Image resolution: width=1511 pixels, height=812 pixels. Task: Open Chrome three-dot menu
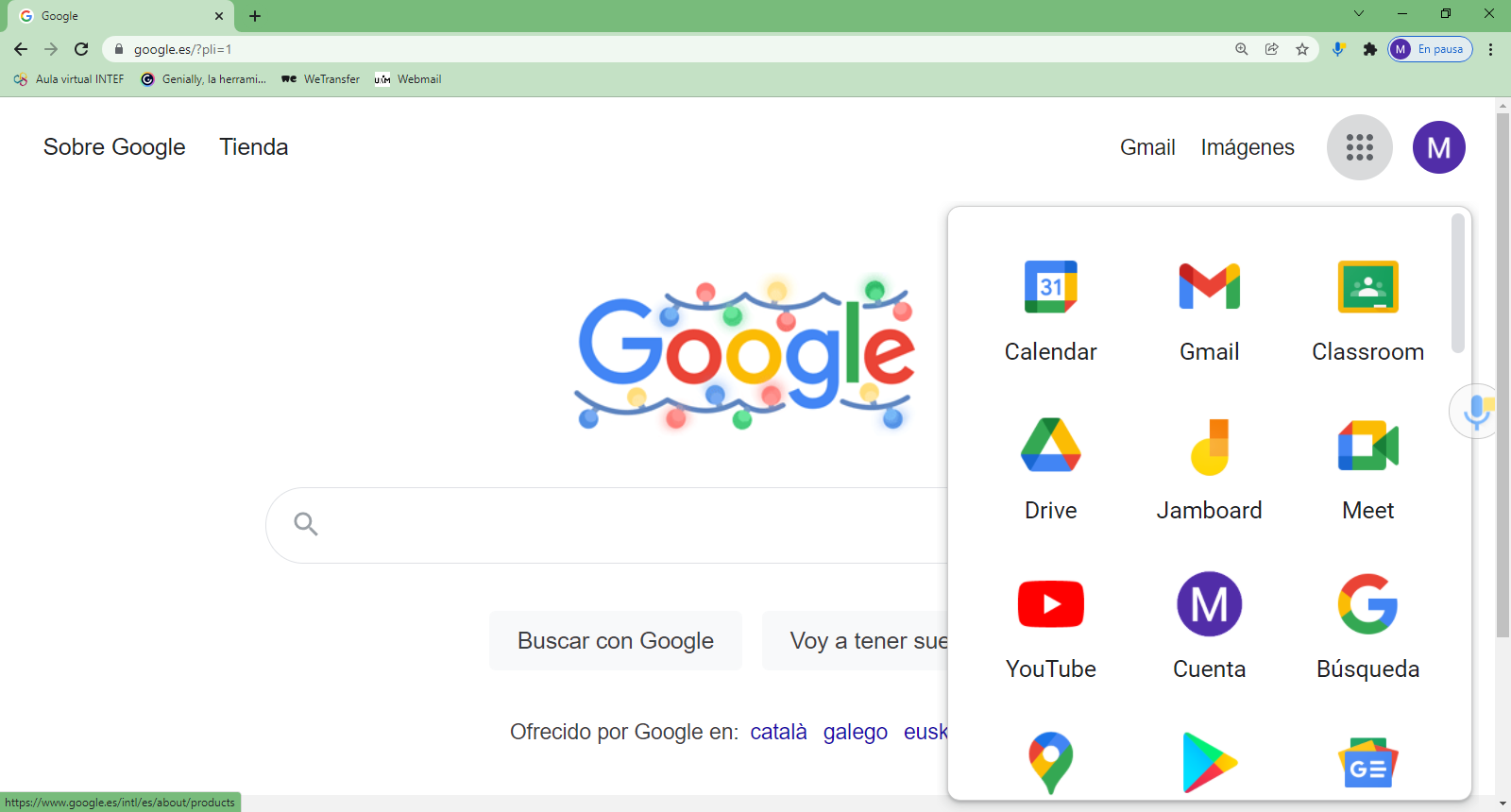[1491, 49]
